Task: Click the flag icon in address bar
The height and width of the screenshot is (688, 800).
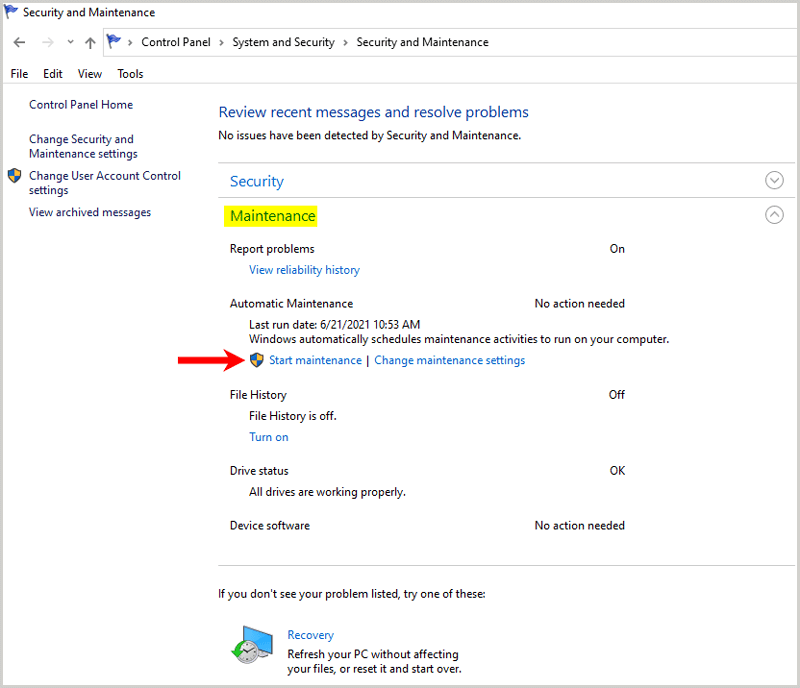Action: pos(114,42)
